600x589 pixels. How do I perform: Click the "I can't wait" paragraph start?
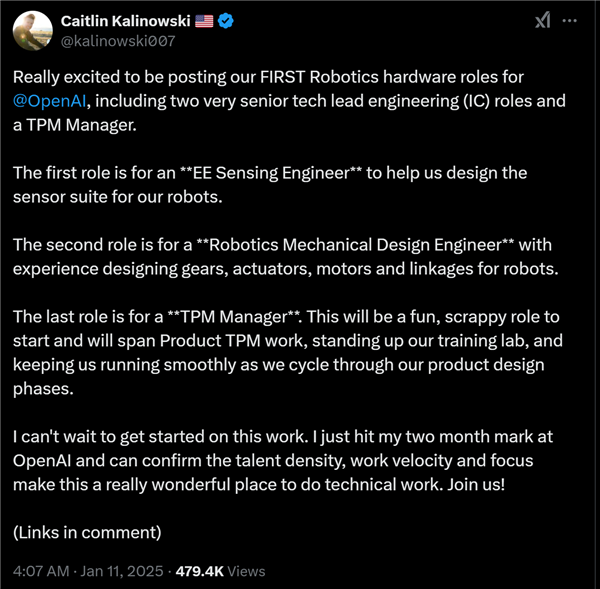[x=57, y=436]
